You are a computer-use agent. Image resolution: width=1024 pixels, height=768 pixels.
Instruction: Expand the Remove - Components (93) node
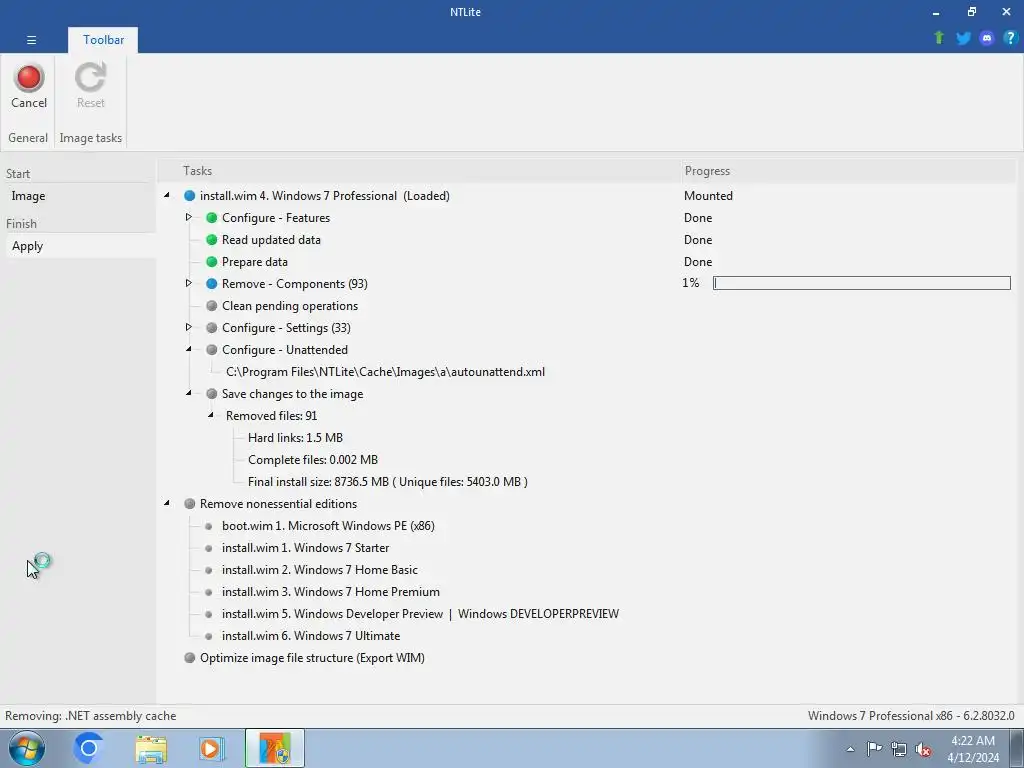[x=189, y=283]
